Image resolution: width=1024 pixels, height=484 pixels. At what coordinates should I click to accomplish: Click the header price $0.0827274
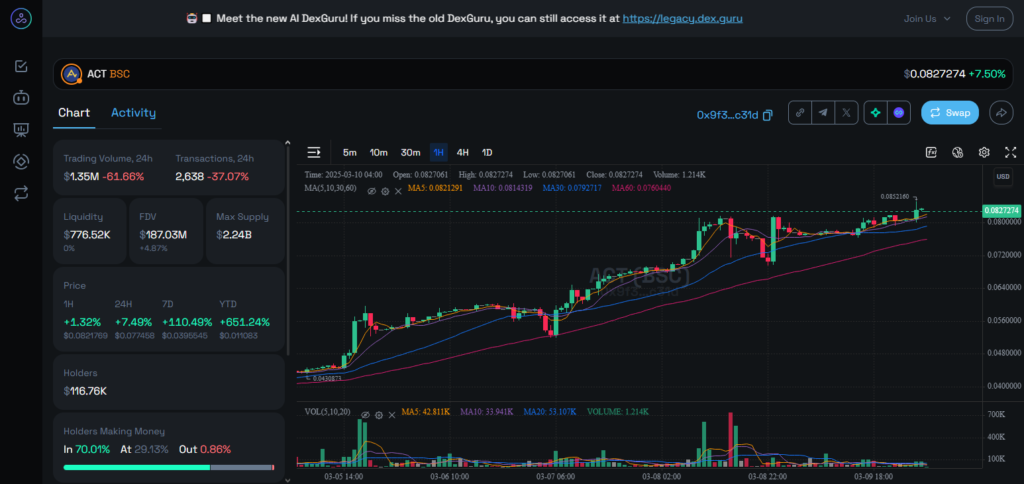(x=934, y=74)
